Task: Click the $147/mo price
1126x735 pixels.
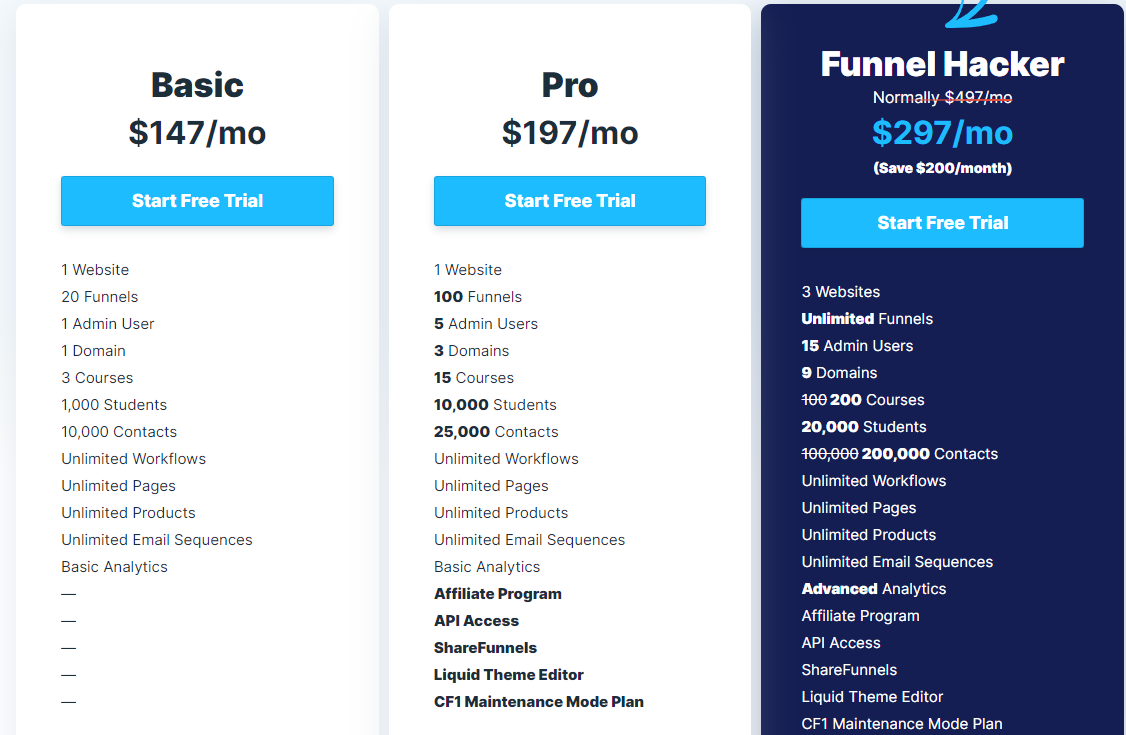Action: pos(197,132)
